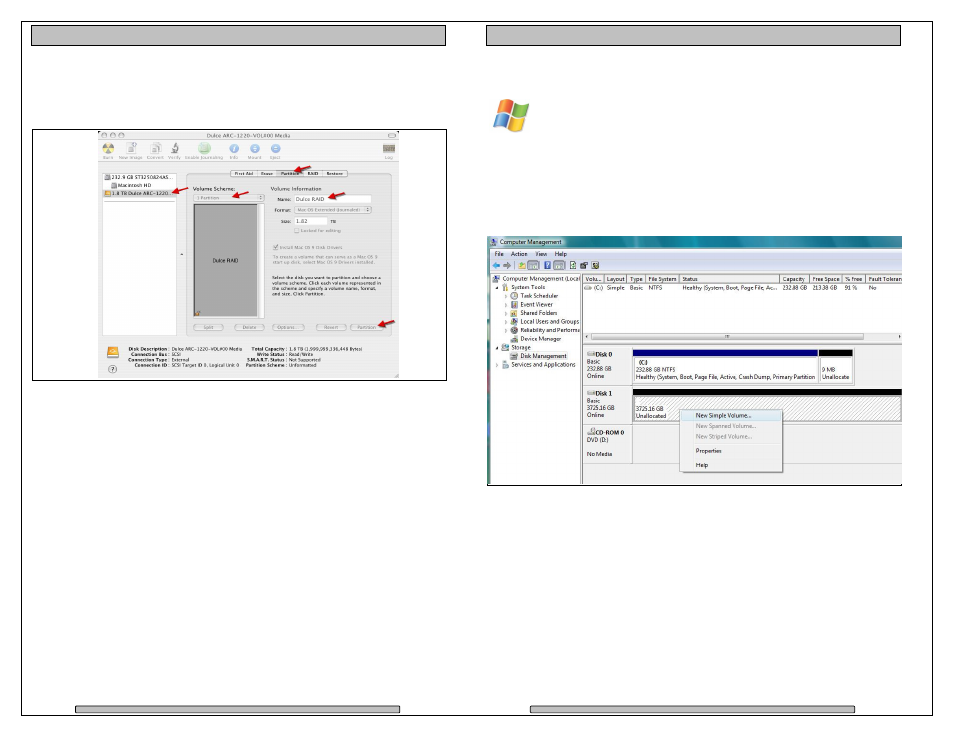Choose Help from the context menu

731,465
